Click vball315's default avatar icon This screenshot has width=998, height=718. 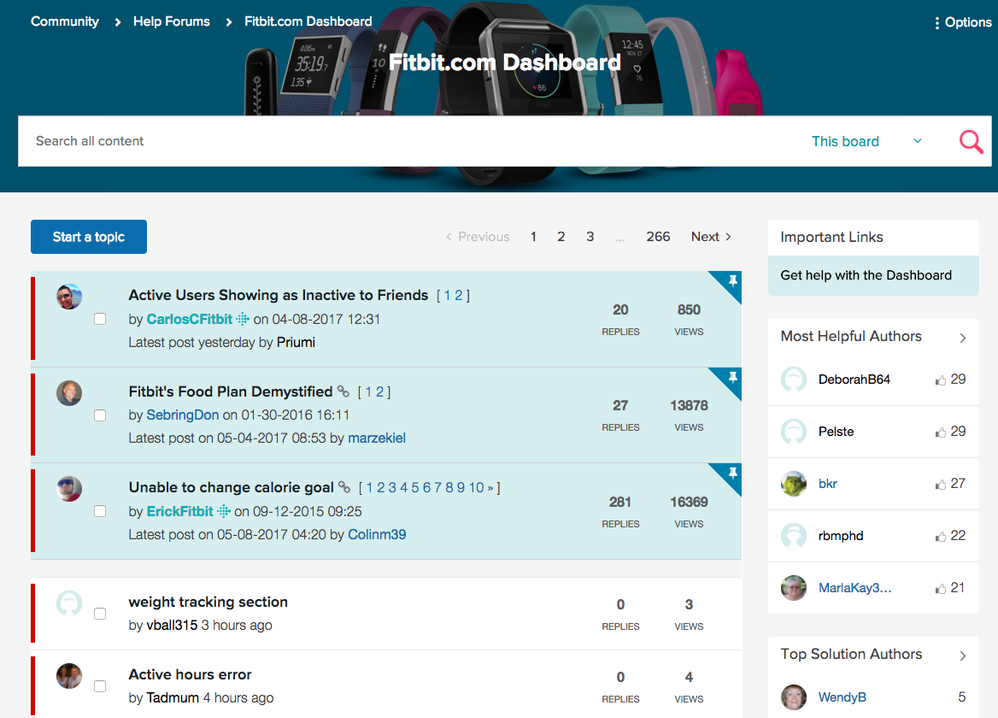tap(69, 603)
